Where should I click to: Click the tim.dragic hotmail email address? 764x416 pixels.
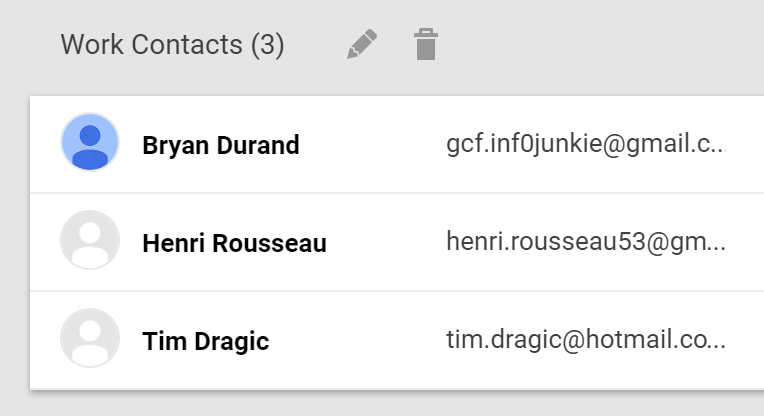click(x=586, y=341)
